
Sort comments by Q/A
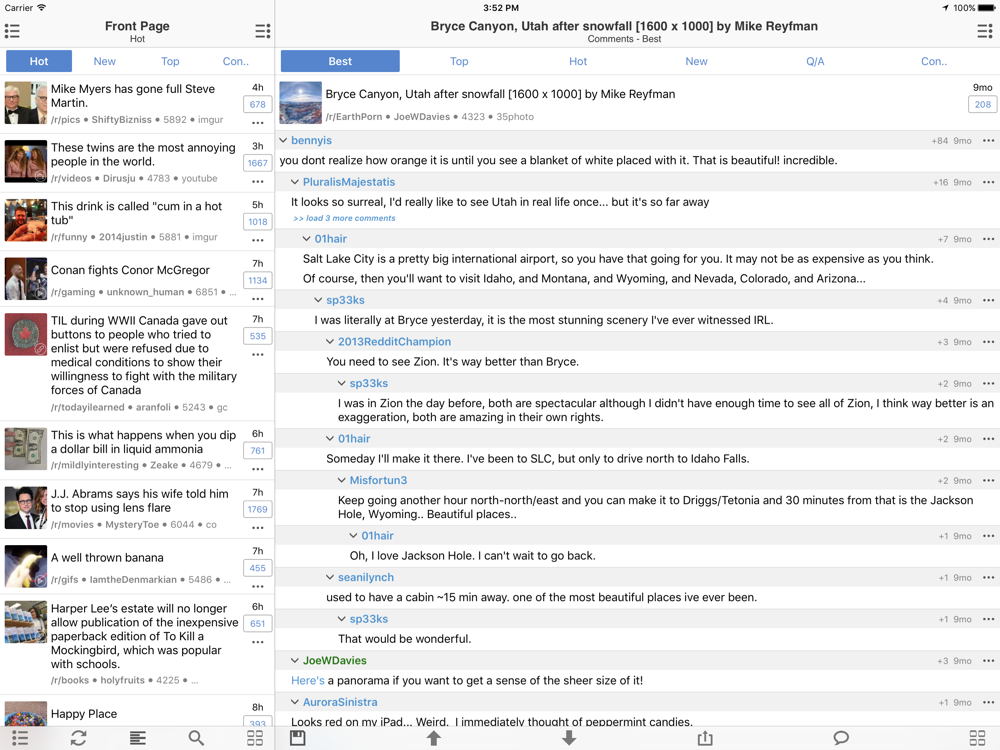[815, 61]
